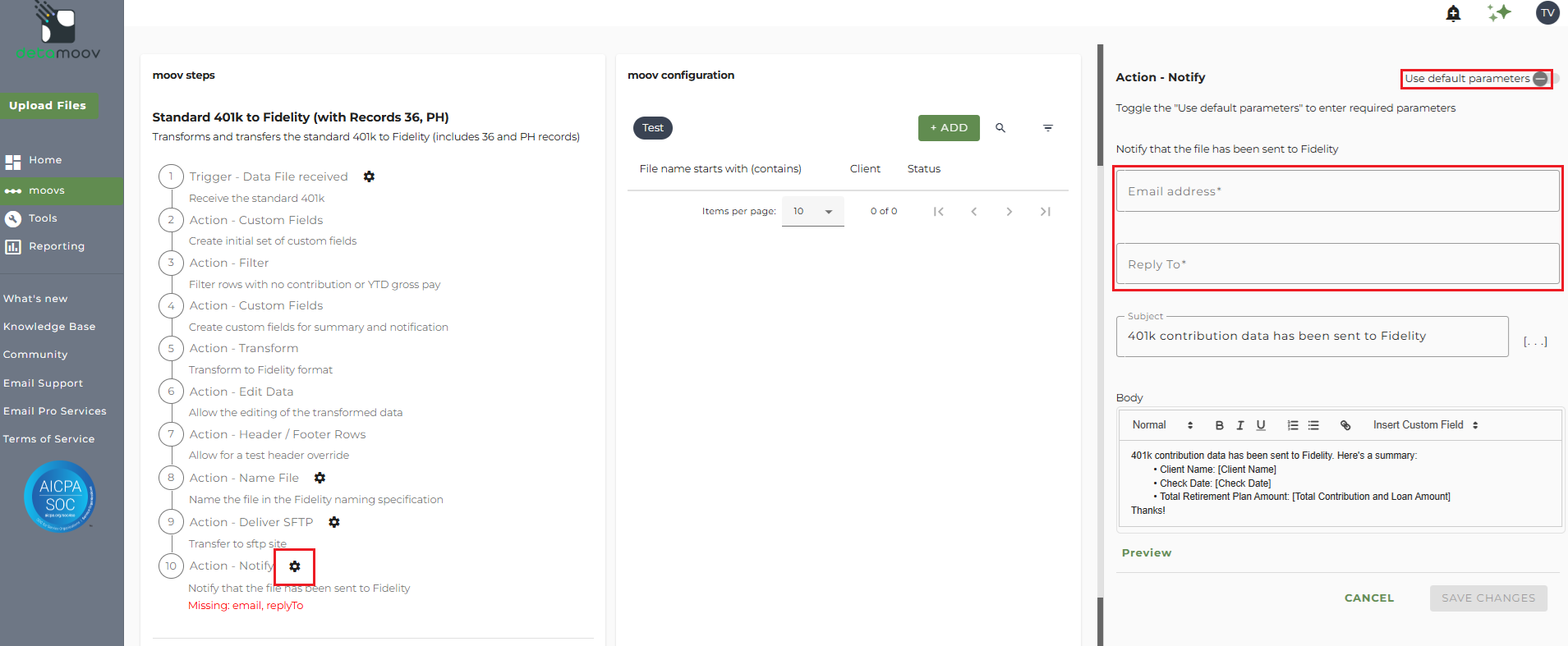Select step 7 Action - Header / Footer Rows
This screenshot has height=646, width=1568.
click(x=277, y=434)
